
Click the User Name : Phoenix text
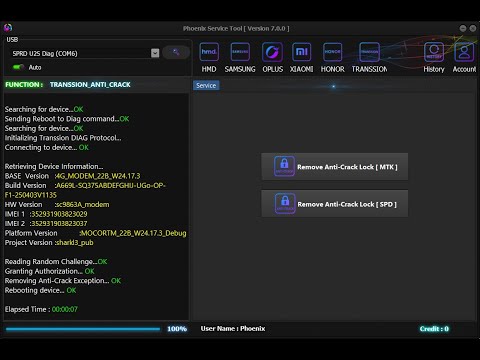pos(233,329)
